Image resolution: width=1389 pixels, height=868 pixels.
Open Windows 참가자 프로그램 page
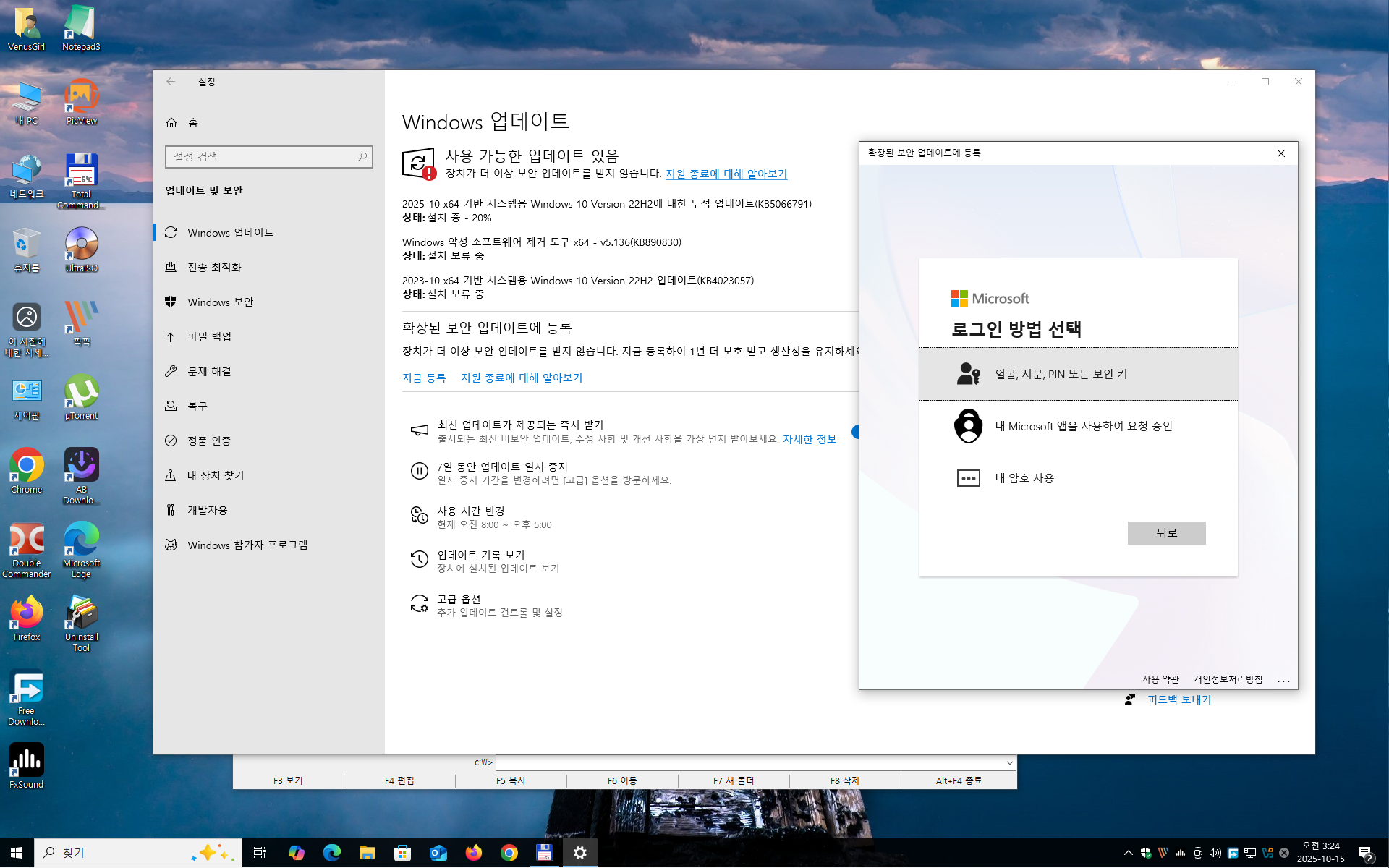tap(269, 545)
